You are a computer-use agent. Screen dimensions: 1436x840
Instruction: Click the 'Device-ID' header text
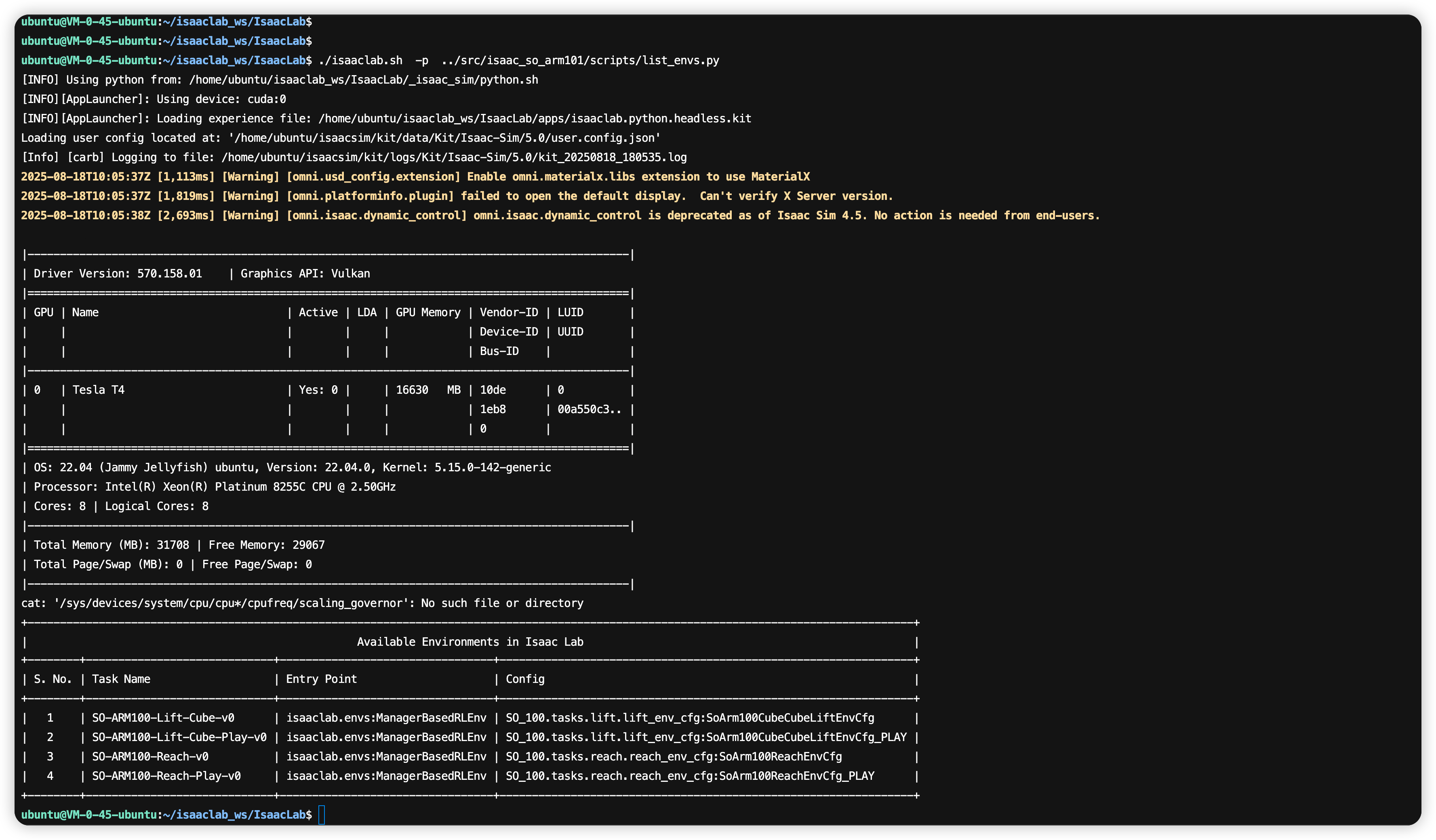click(x=509, y=332)
